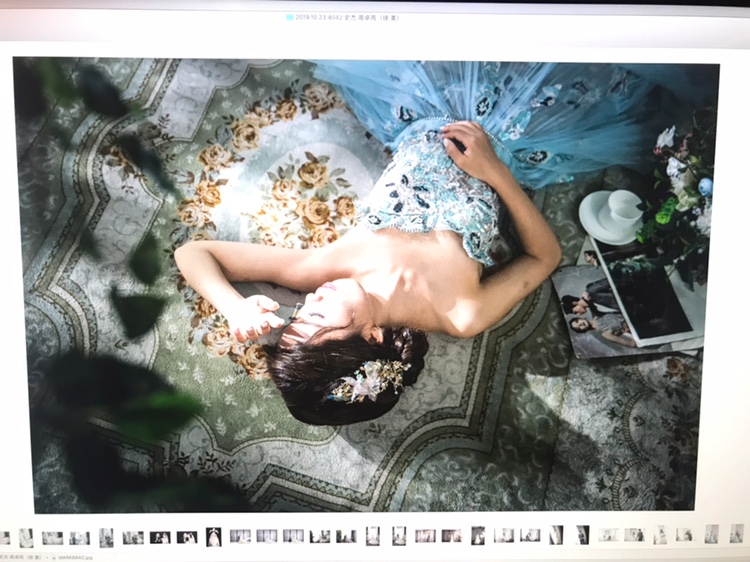Select the first thumbnail at filmstrip's left edge
The width and height of the screenshot is (750, 562).
tap(4, 538)
